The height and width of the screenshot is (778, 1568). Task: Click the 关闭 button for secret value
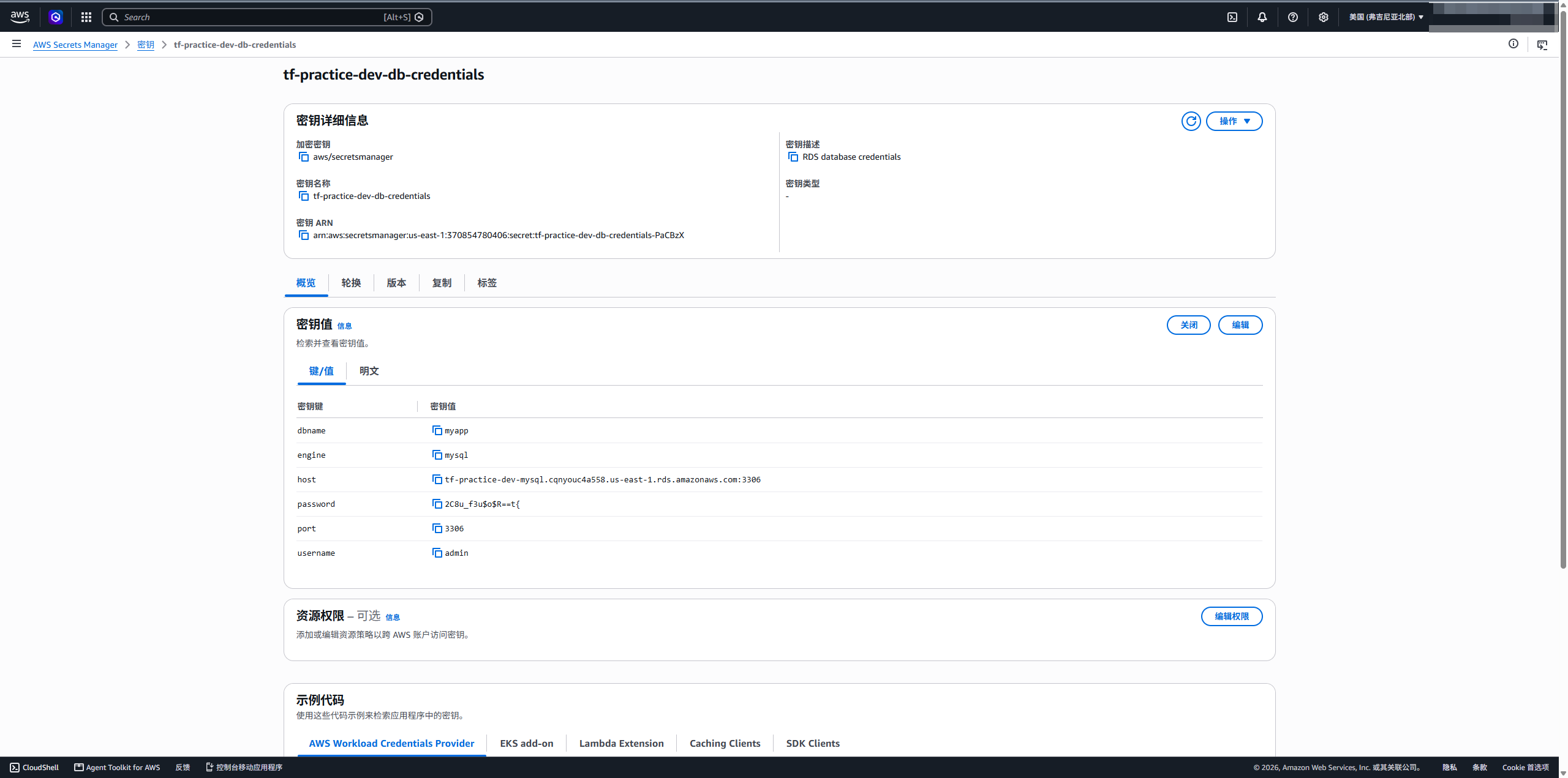pos(1189,325)
